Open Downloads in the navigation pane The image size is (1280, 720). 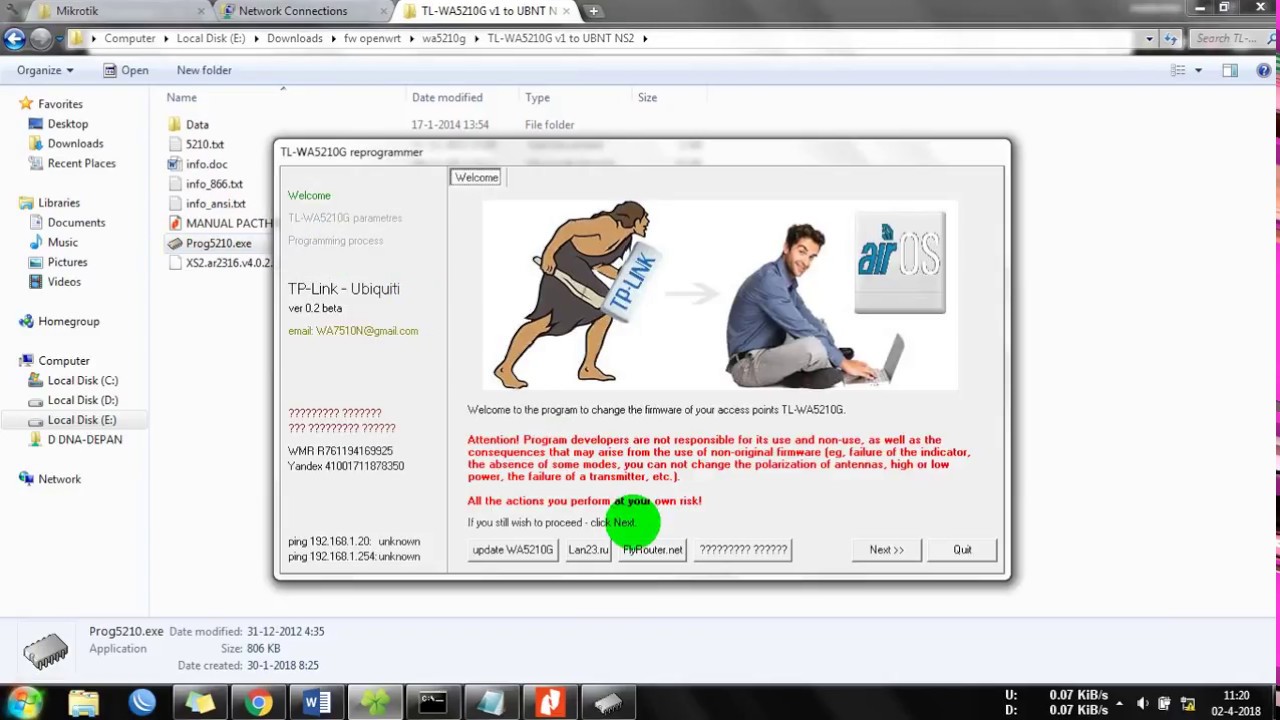click(x=75, y=144)
